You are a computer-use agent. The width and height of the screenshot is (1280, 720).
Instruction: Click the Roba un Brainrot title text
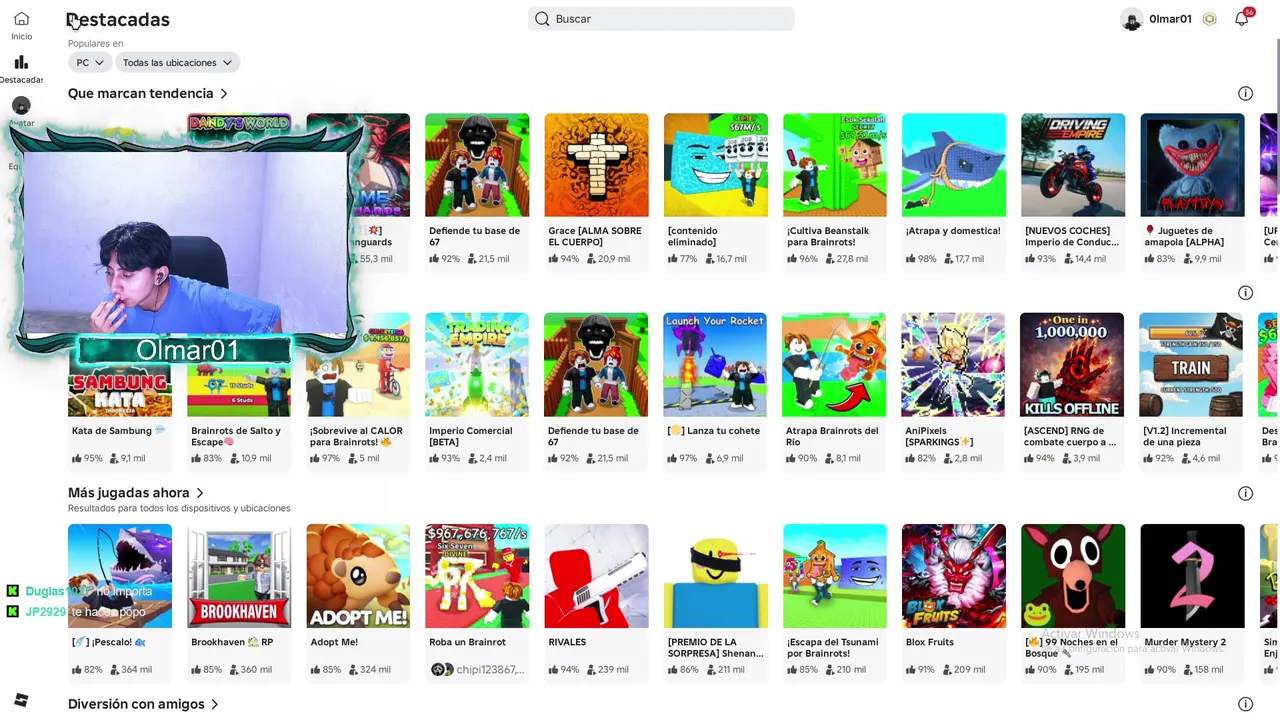point(467,642)
